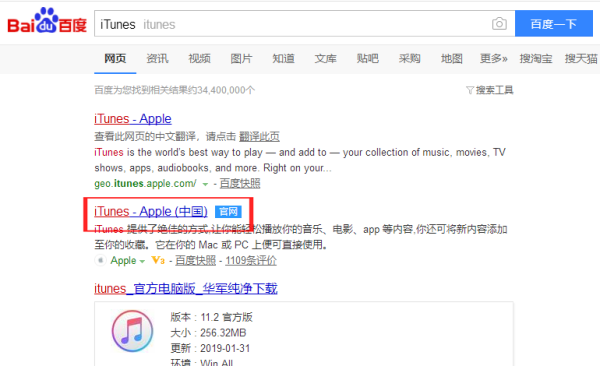Open the 图片 tab
Viewport: 600px width, 366px height.
click(241, 59)
